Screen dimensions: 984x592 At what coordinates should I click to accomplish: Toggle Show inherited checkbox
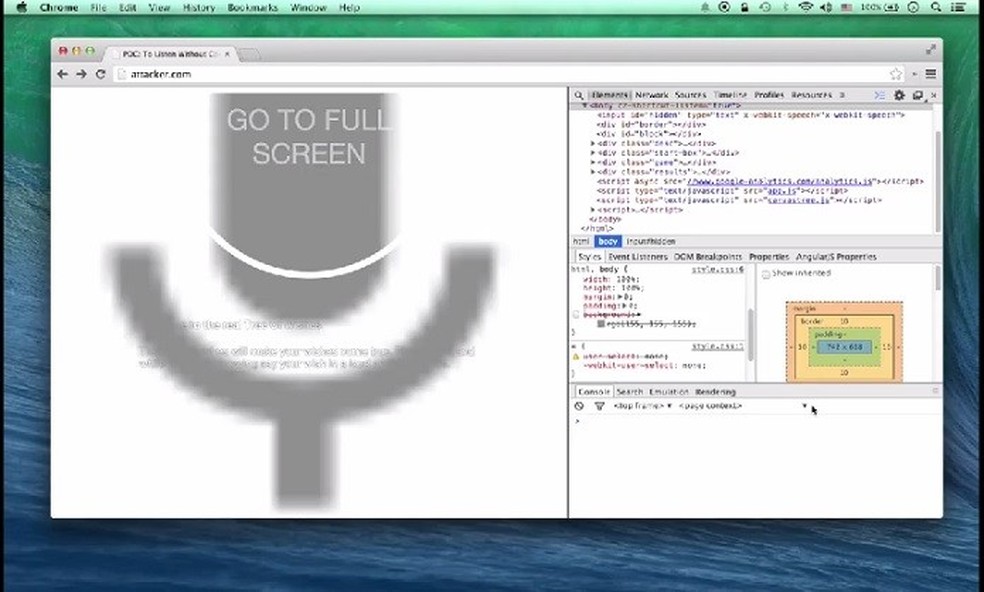coord(766,274)
